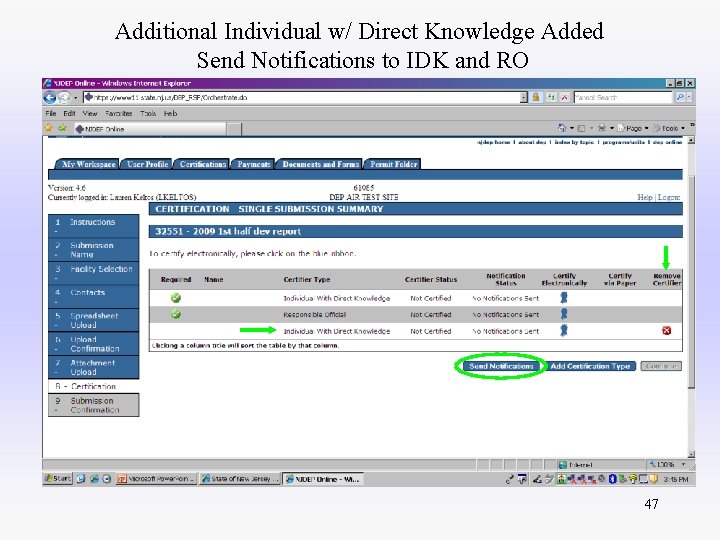Click the red Stop loading icon
The height and width of the screenshot is (540, 720).
click(x=565, y=97)
